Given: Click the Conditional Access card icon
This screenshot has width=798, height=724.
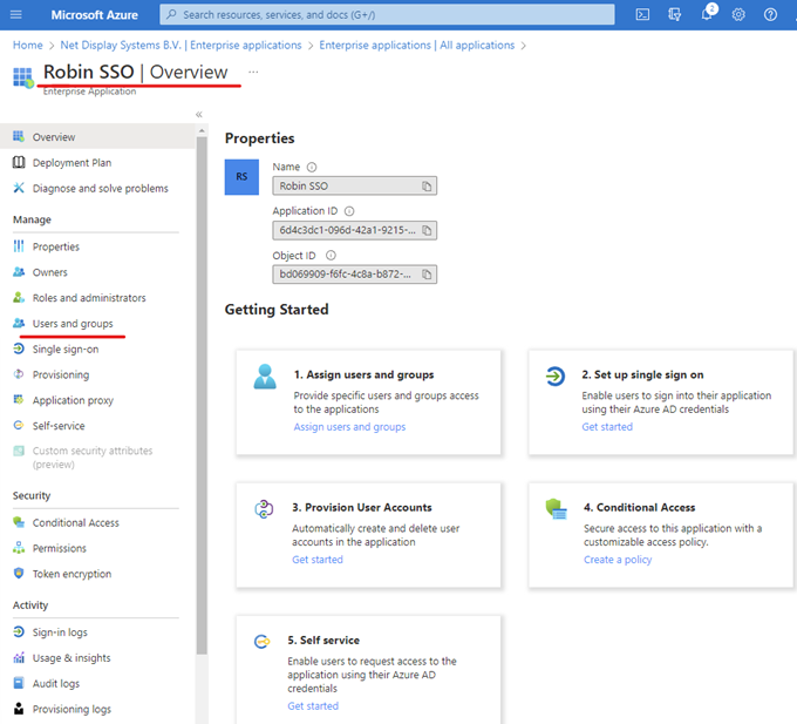Looking at the screenshot, I should pos(556,509).
